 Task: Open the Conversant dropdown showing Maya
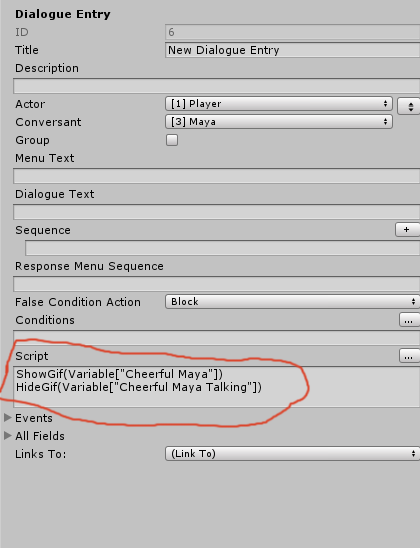(x=279, y=122)
